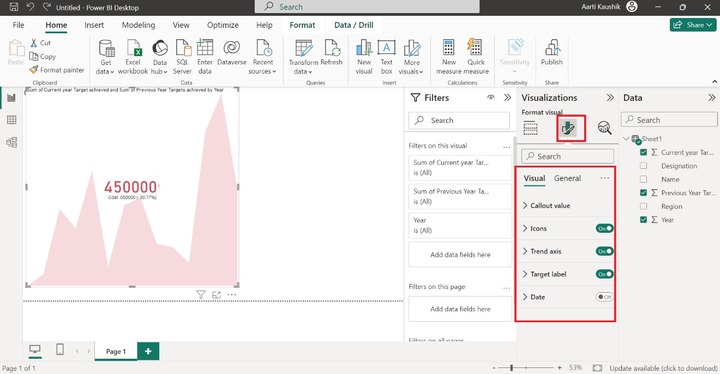This screenshot has width=720, height=374.
Task: Open Get data source menu
Action: coord(106,57)
